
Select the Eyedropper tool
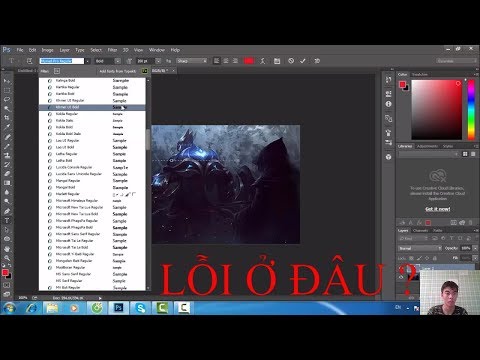pyautogui.click(x=7, y=127)
